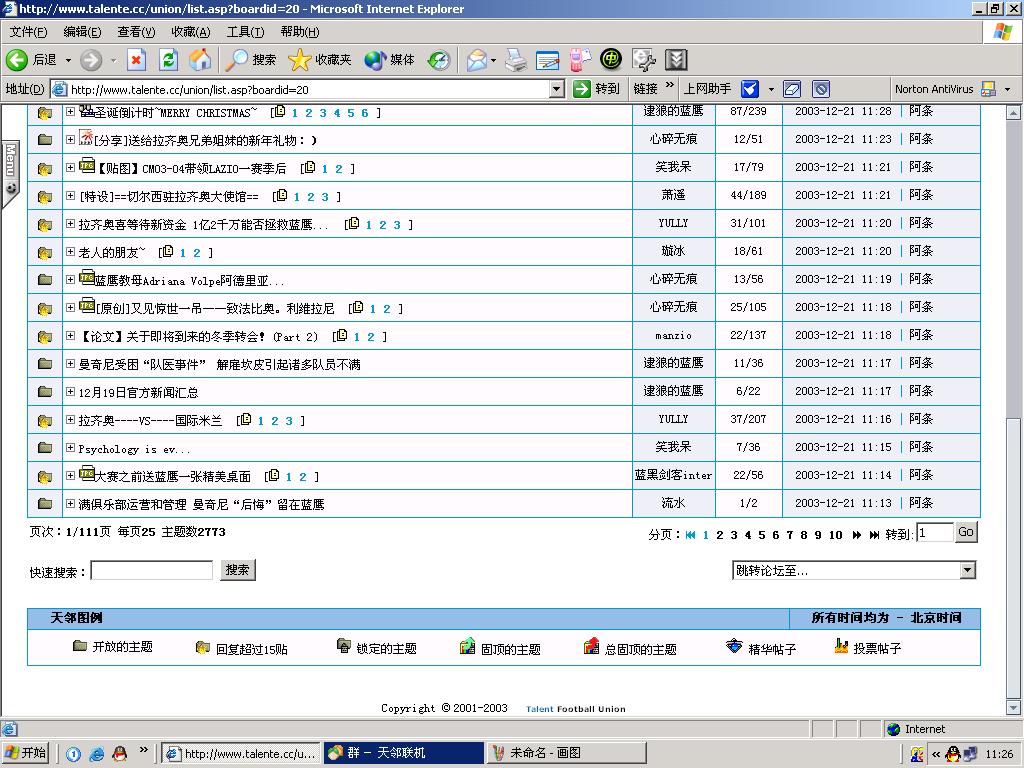Screen dimensions: 1024x768
Task: Open the 工具(T) menu
Action: pyautogui.click(x=245, y=32)
